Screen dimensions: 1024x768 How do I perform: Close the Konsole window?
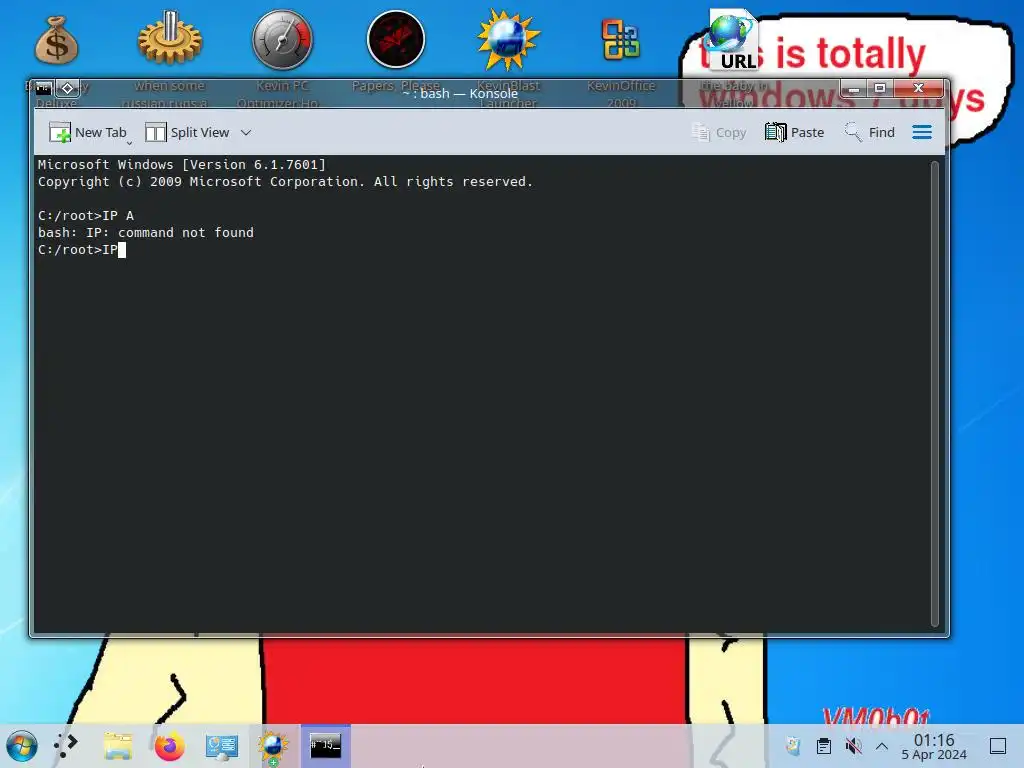click(x=919, y=88)
